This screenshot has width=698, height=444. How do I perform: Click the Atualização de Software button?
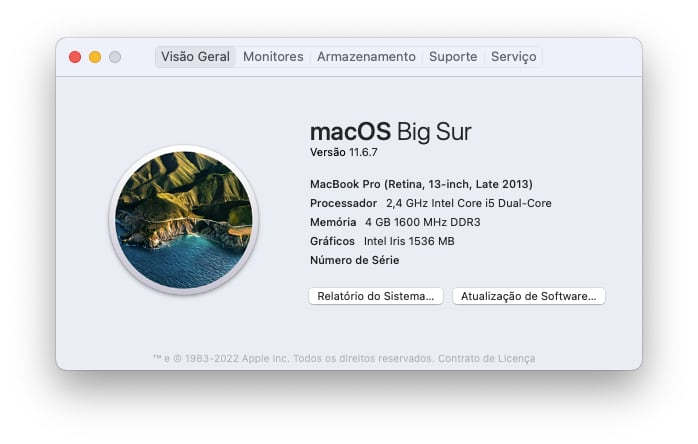(528, 296)
